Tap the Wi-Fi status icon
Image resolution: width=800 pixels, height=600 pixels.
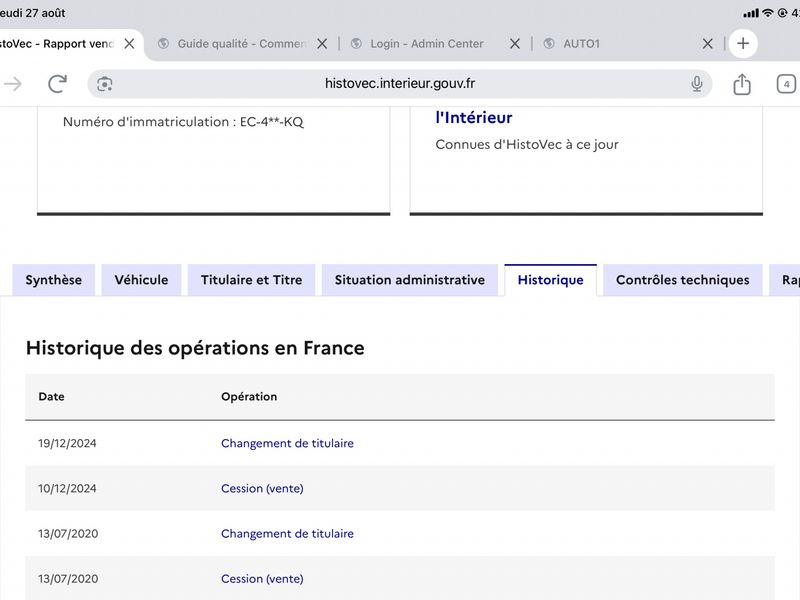(x=768, y=13)
